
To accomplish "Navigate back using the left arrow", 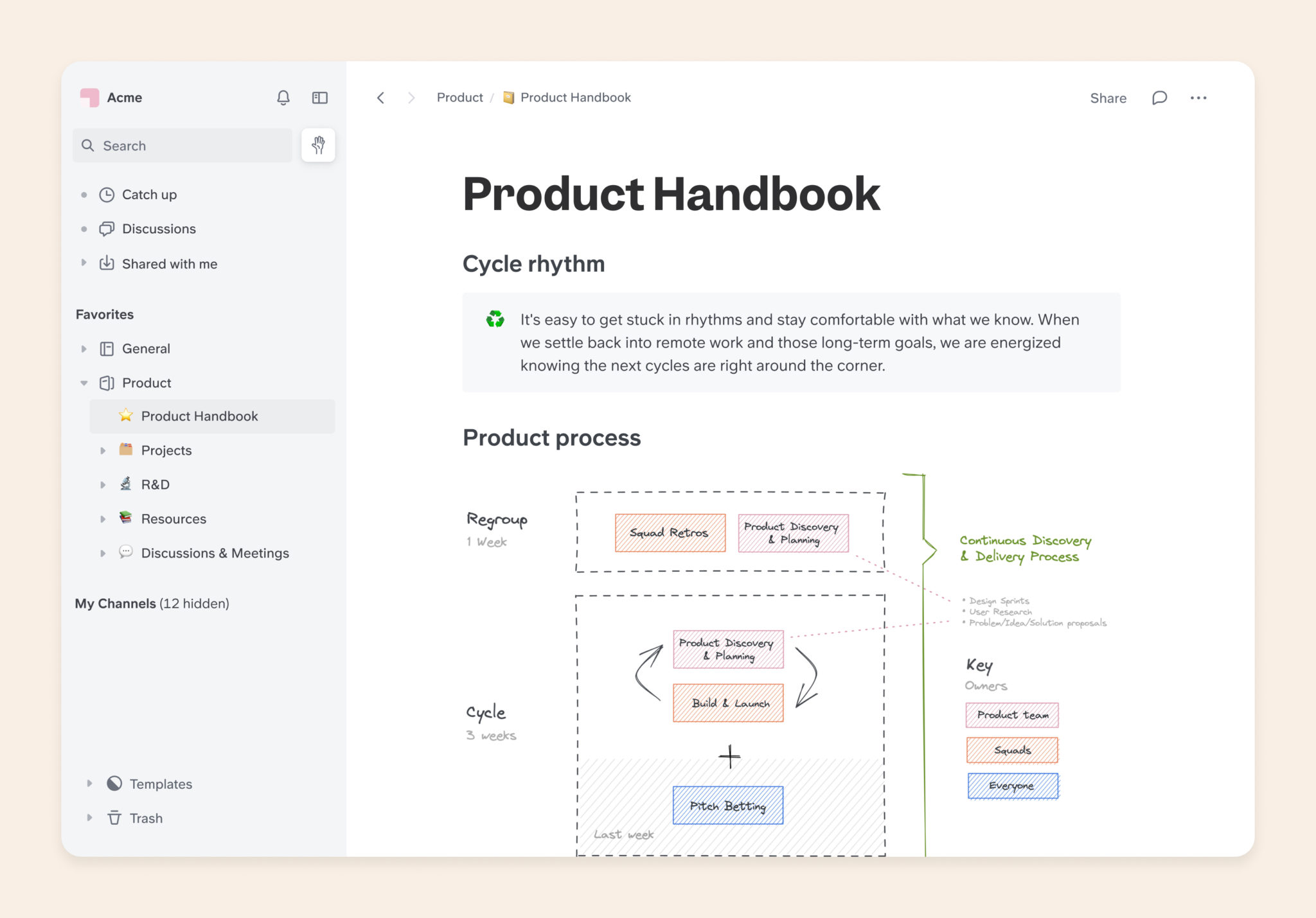I will [381, 97].
